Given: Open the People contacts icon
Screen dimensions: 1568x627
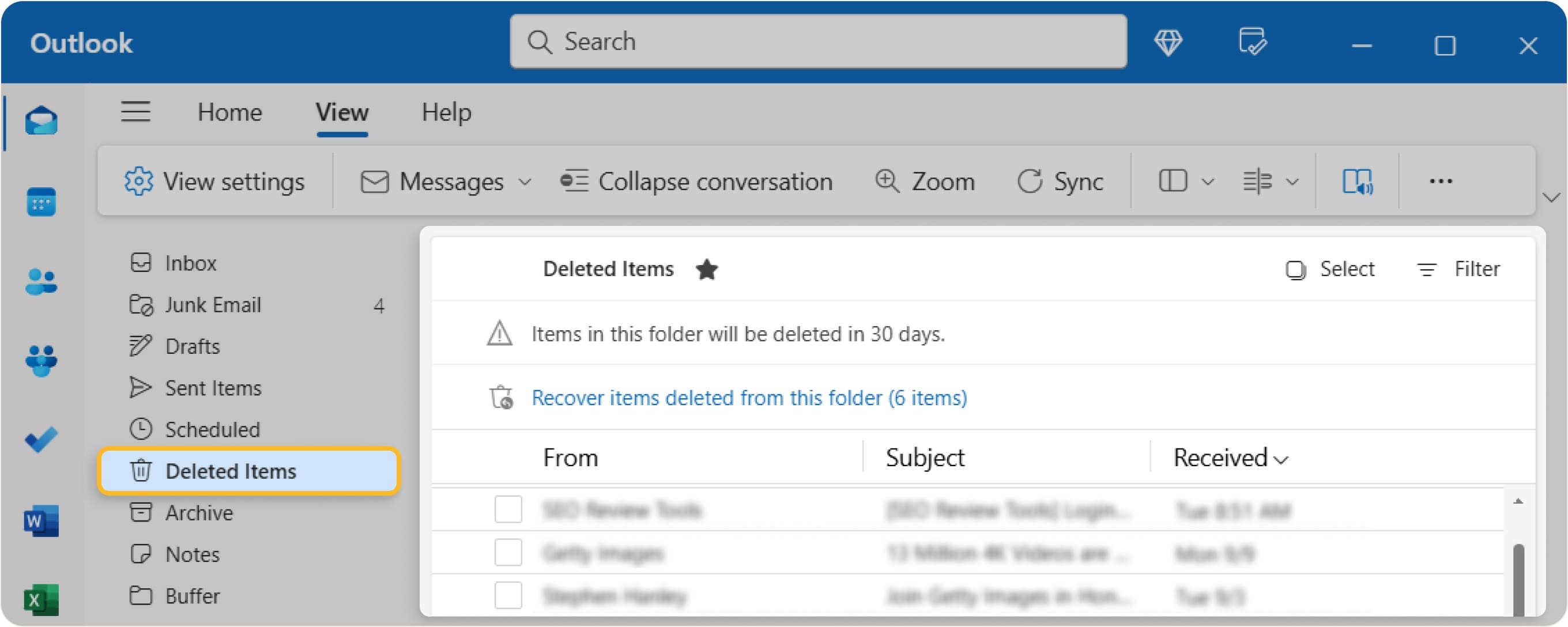Looking at the screenshot, I should 42,282.
